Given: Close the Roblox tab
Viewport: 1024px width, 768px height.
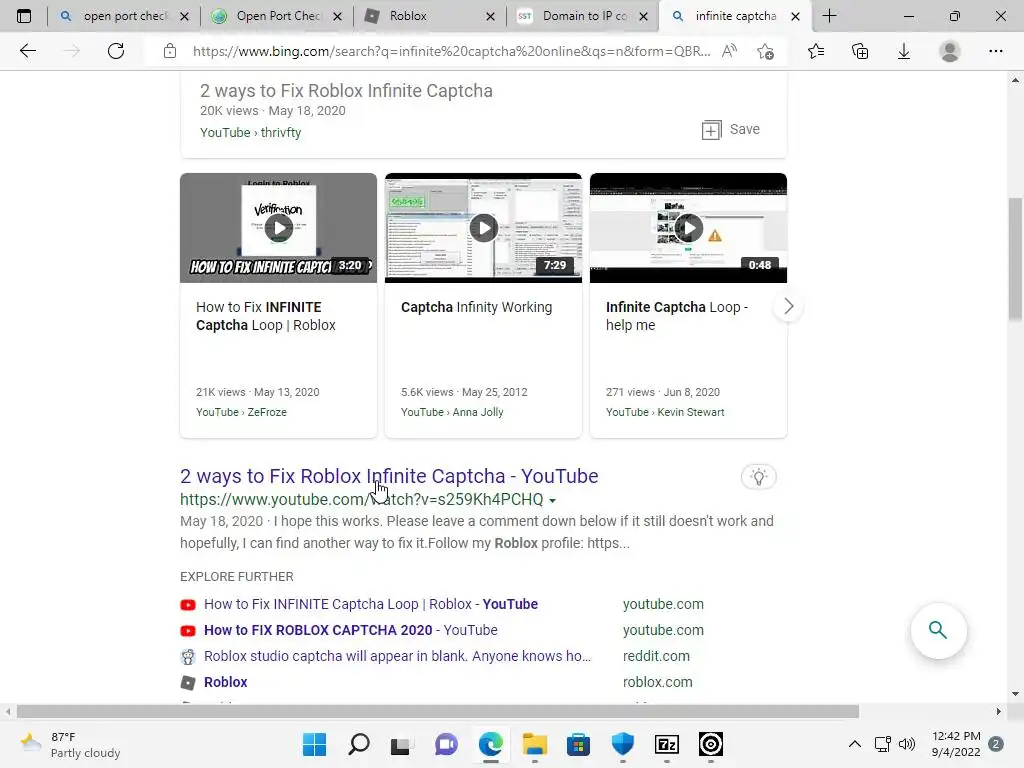Looking at the screenshot, I should (490, 16).
